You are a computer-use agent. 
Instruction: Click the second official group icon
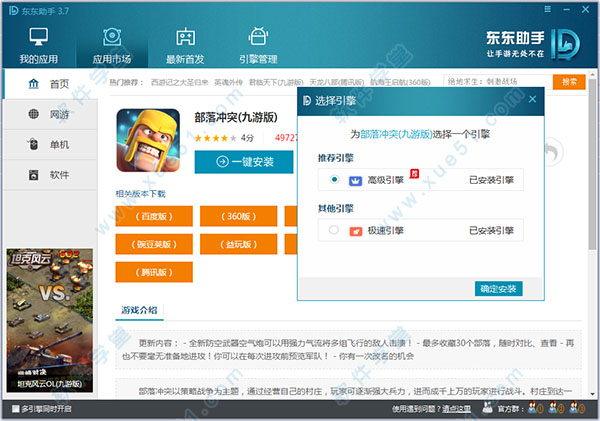(556, 407)
